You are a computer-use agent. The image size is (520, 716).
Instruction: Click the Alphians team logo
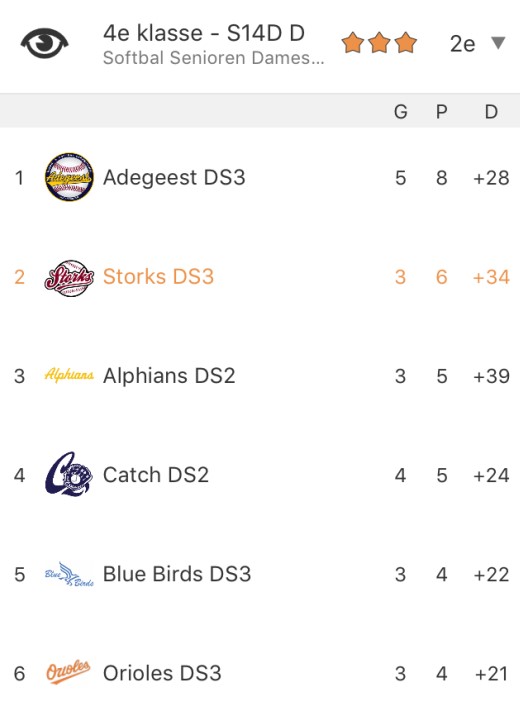[69, 375]
